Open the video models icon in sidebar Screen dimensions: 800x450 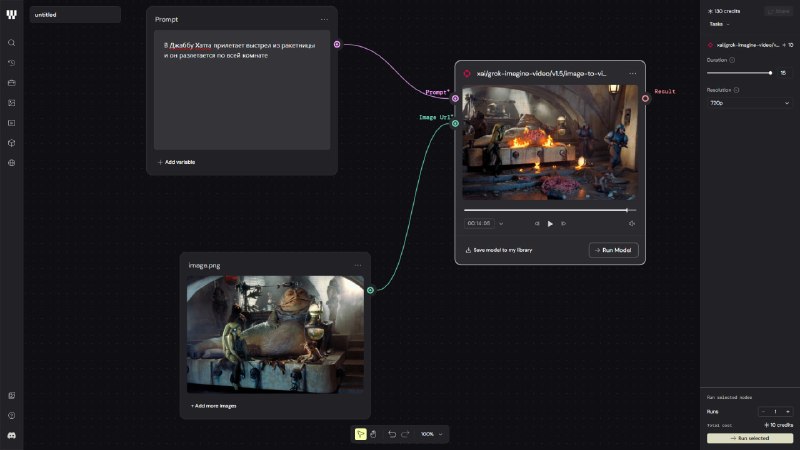click(x=11, y=123)
